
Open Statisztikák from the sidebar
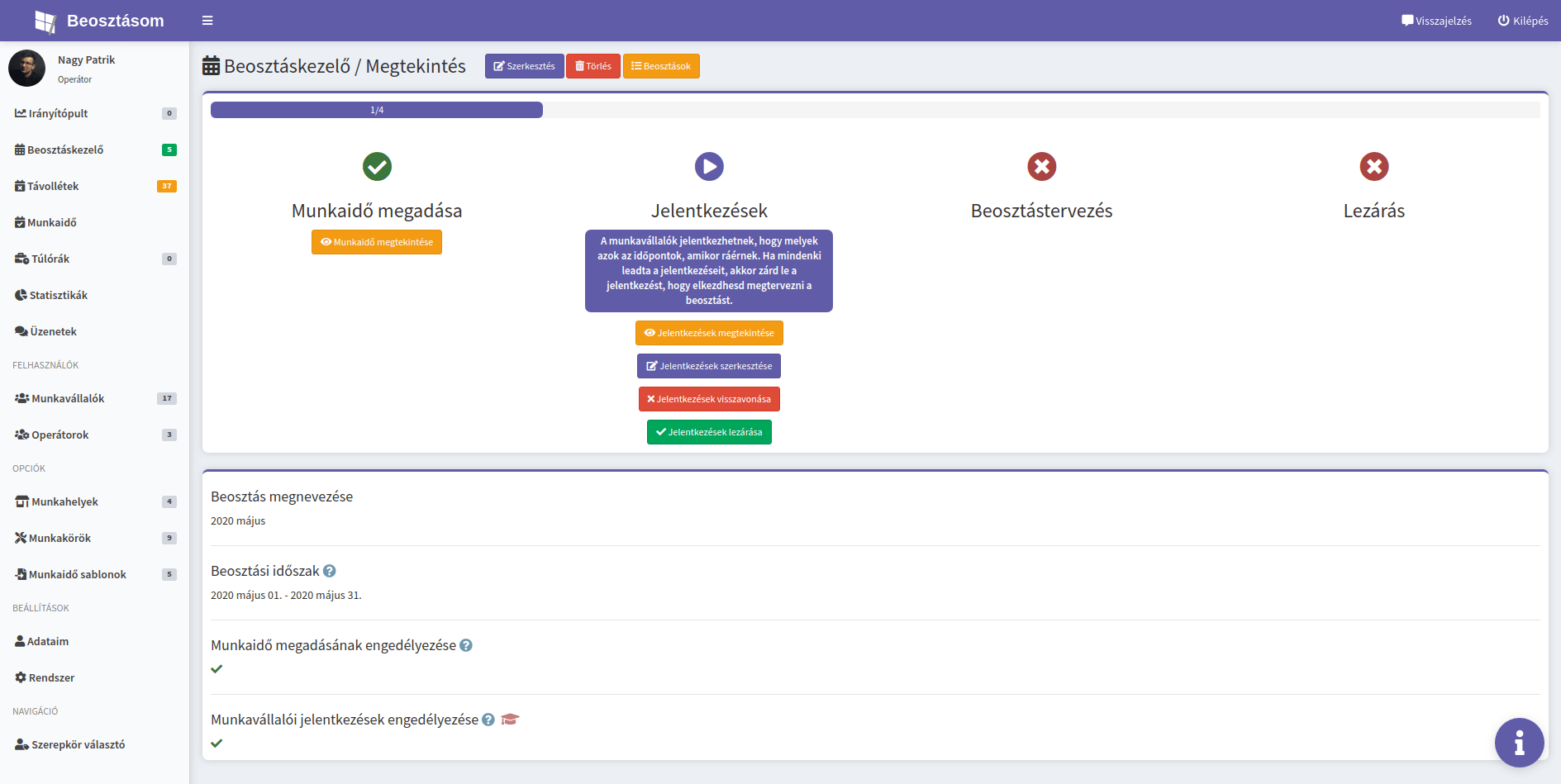pos(58,295)
